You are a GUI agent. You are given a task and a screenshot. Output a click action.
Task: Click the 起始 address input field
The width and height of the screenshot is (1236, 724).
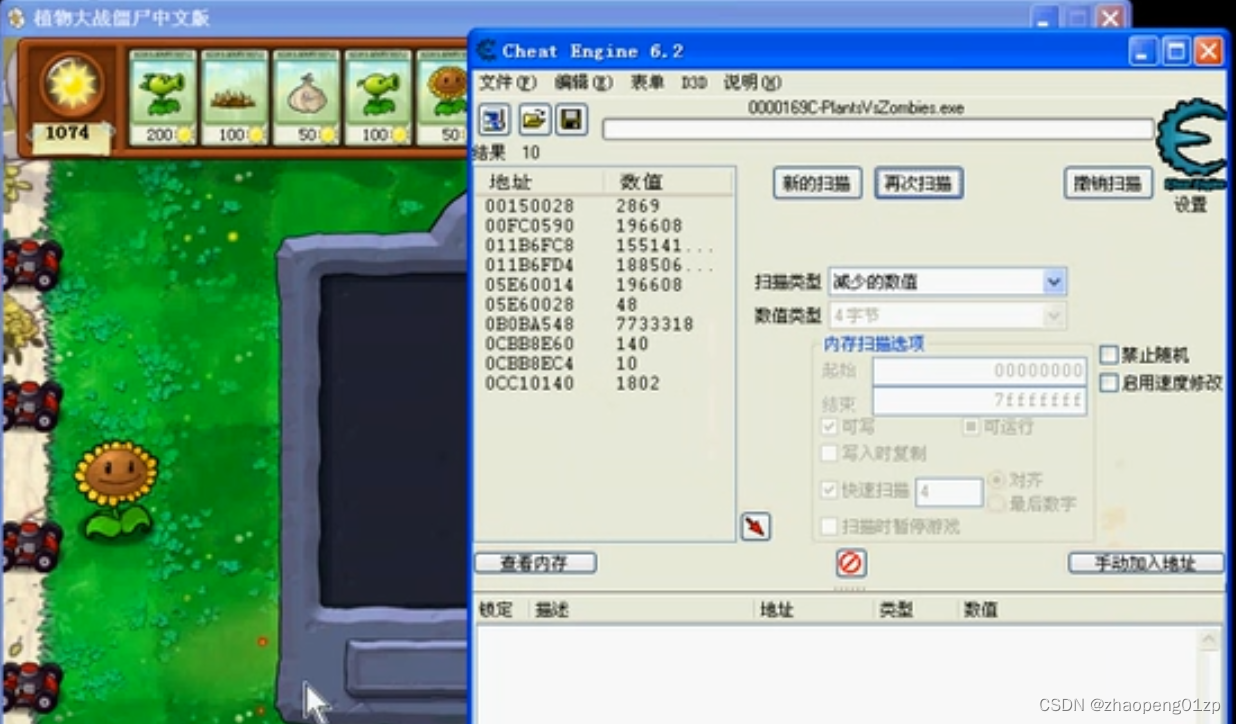[x=979, y=371]
